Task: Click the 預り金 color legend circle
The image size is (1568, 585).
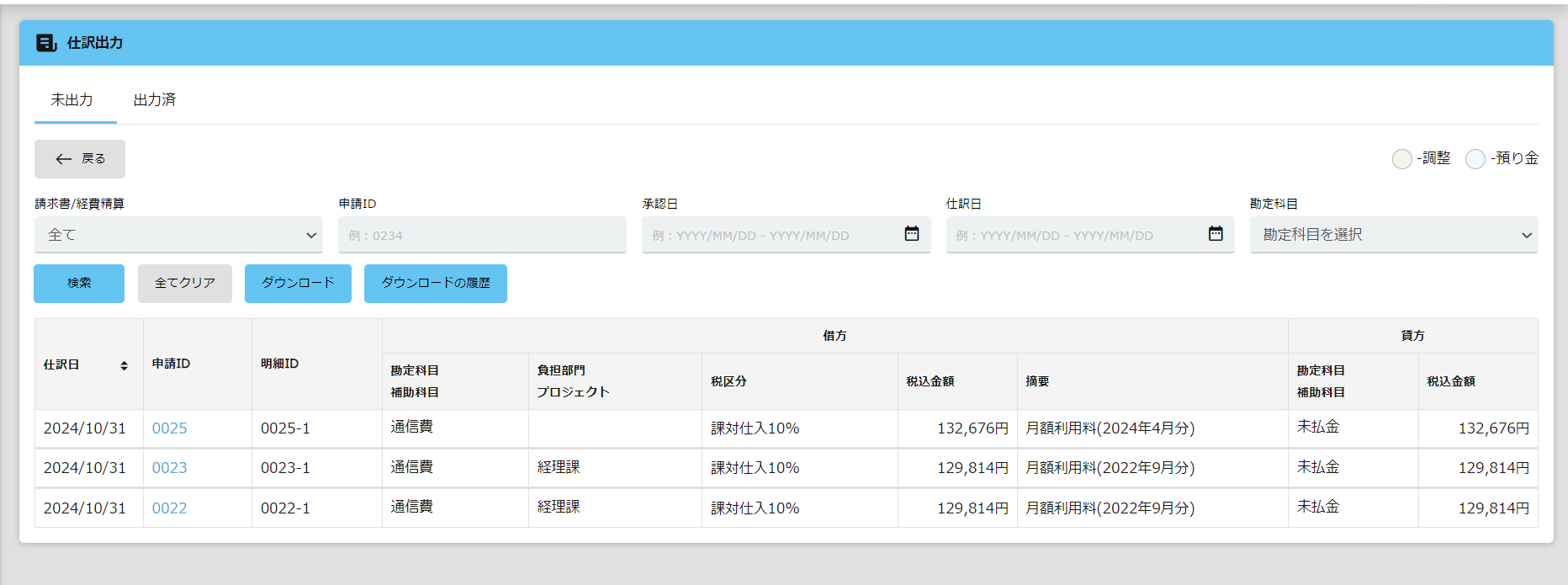Action: pyautogui.click(x=1475, y=159)
